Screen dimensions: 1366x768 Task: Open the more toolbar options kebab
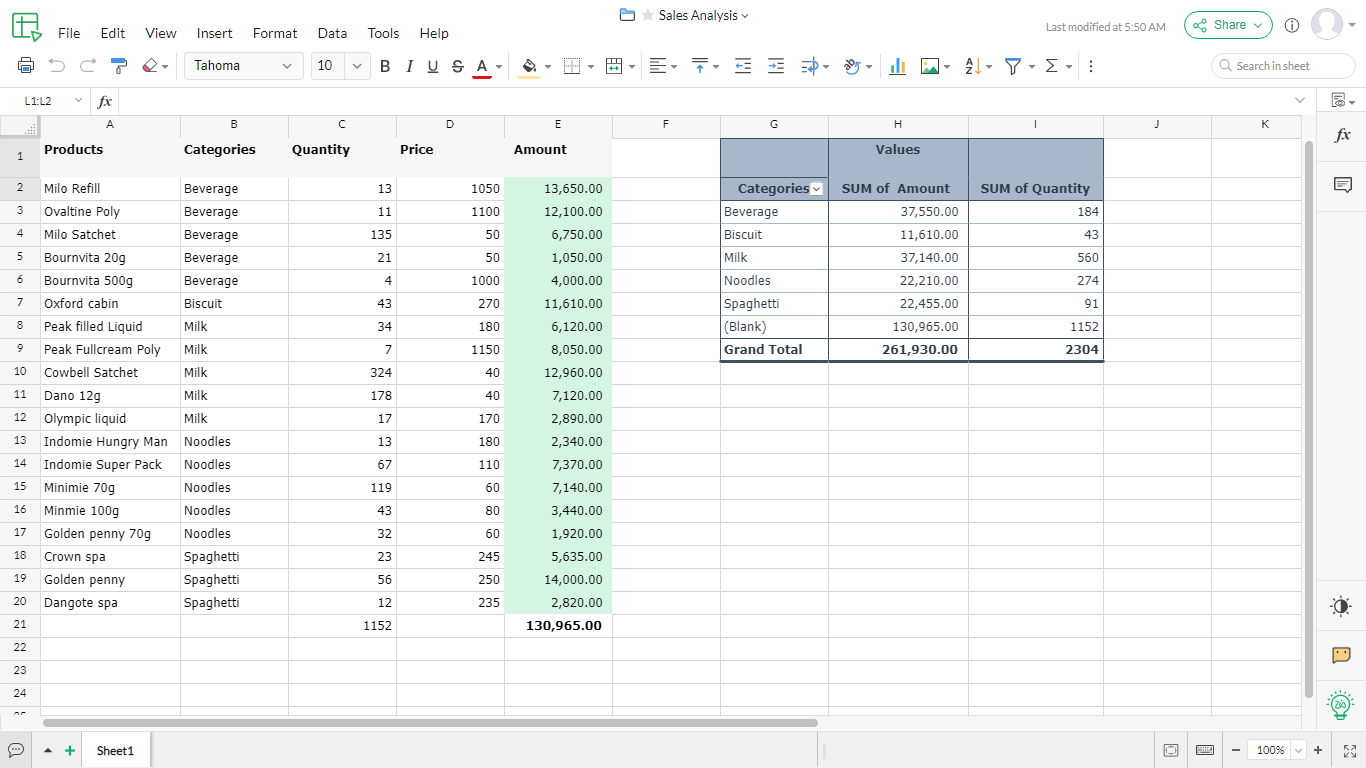1090,66
